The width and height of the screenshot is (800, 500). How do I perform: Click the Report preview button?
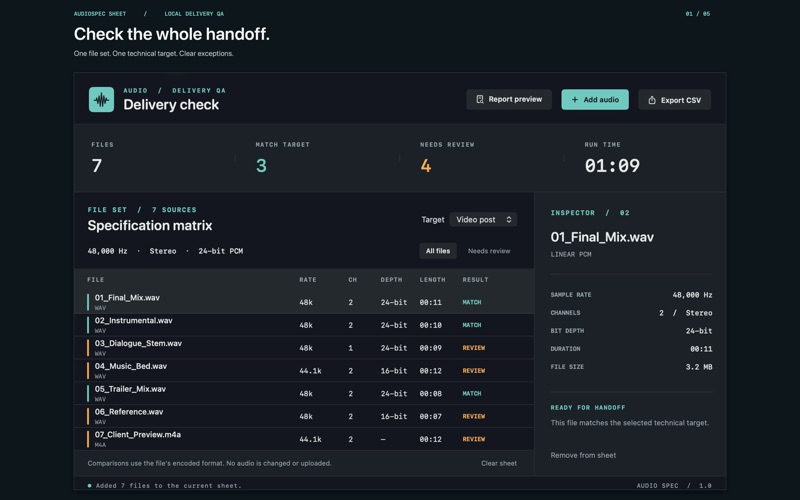509,99
